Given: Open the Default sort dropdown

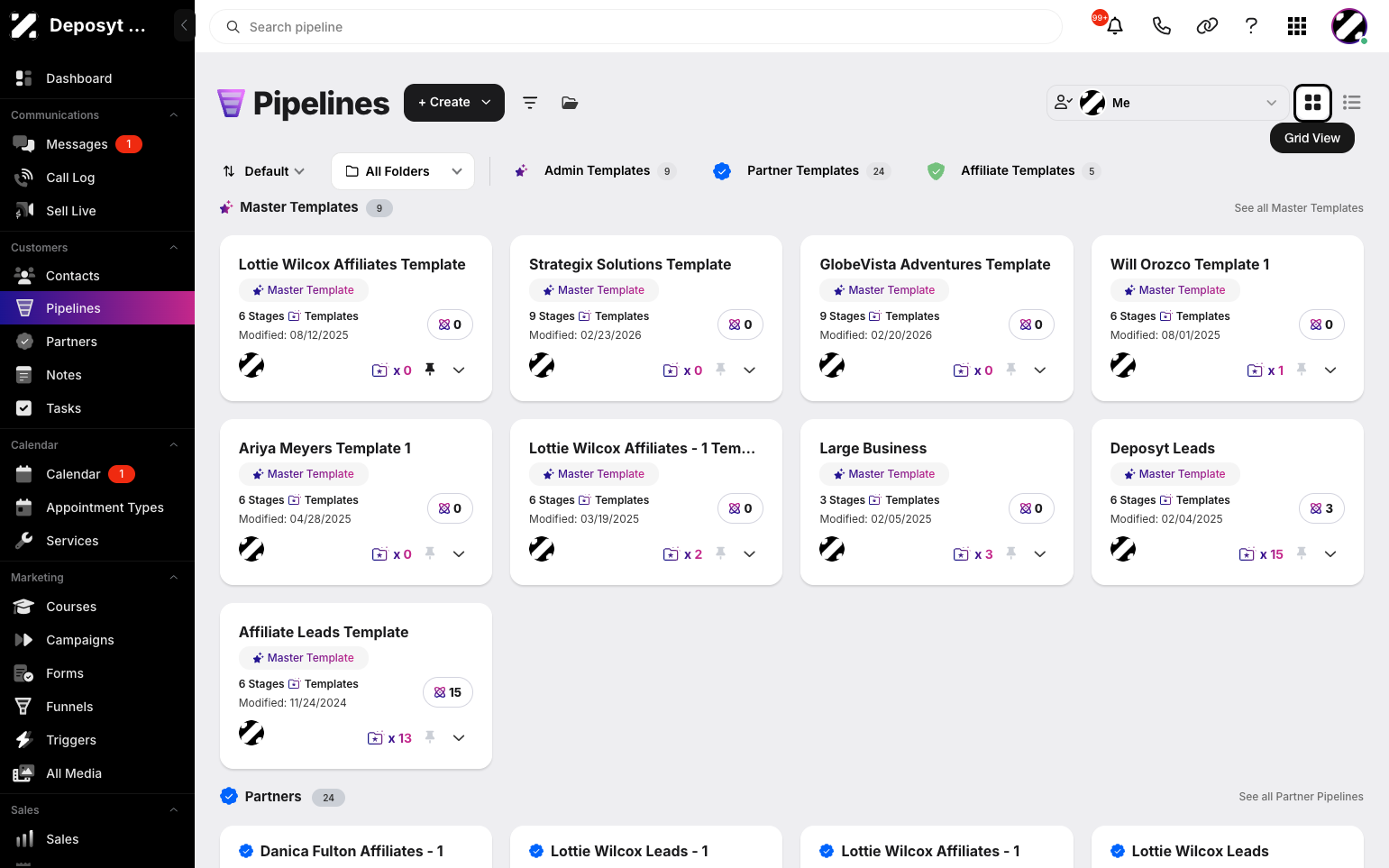Looking at the screenshot, I should click(263, 171).
